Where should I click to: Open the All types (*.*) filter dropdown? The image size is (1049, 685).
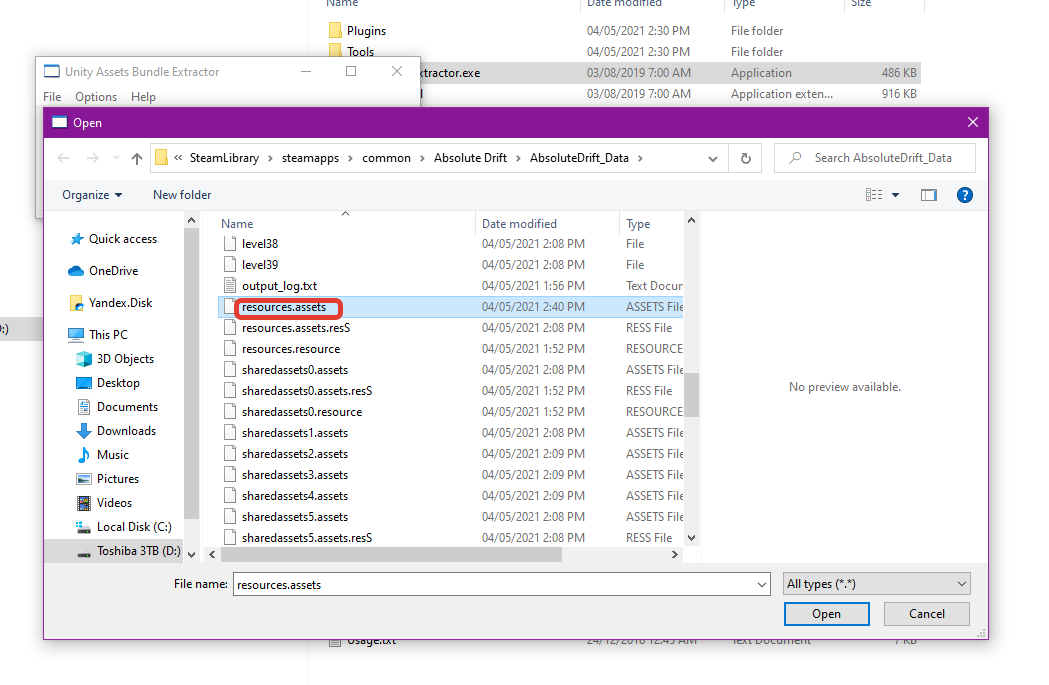pyautogui.click(x=876, y=584)
